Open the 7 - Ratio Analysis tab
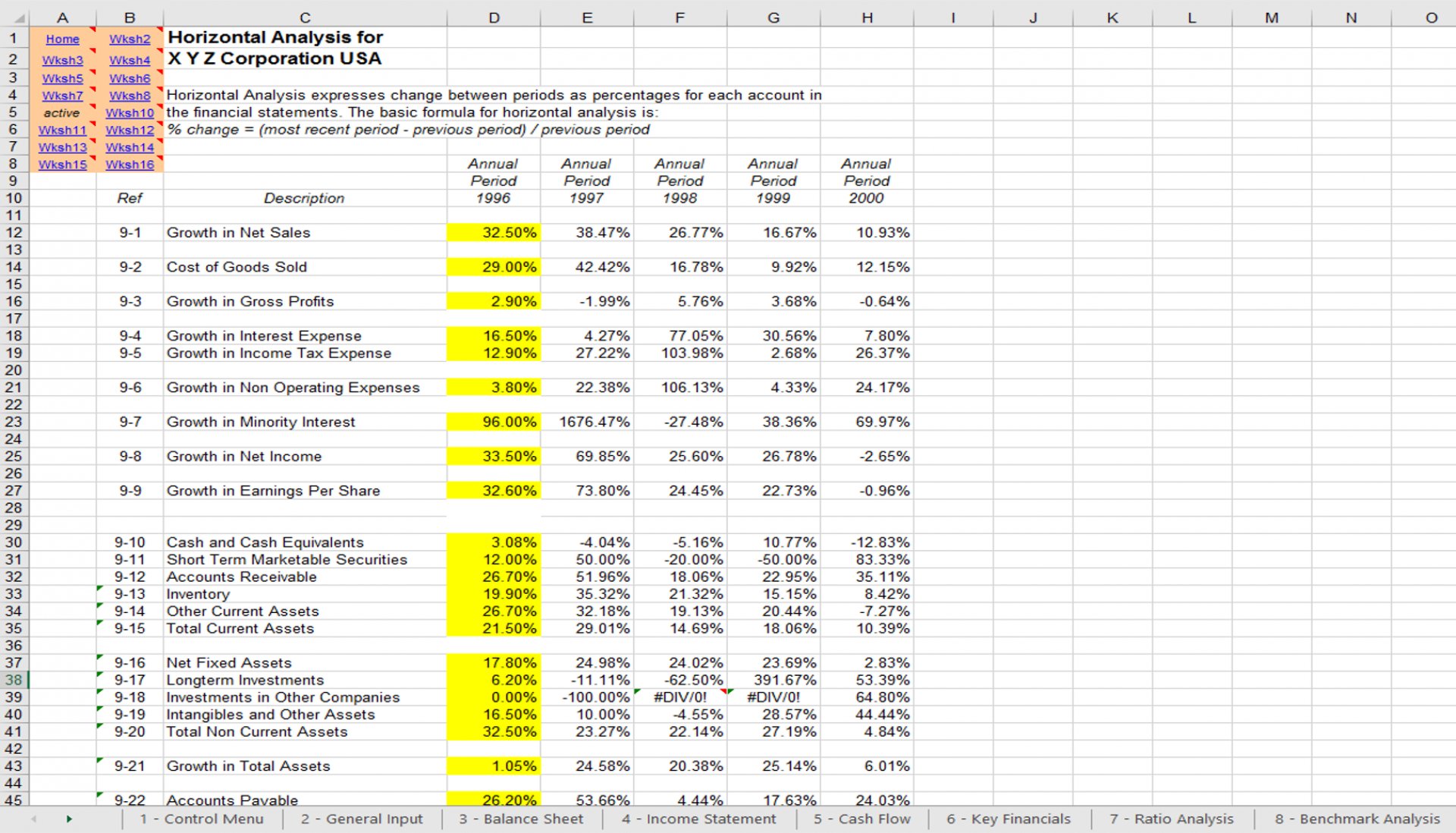Screen dimensions: 1456x833 pos(1172,819)
